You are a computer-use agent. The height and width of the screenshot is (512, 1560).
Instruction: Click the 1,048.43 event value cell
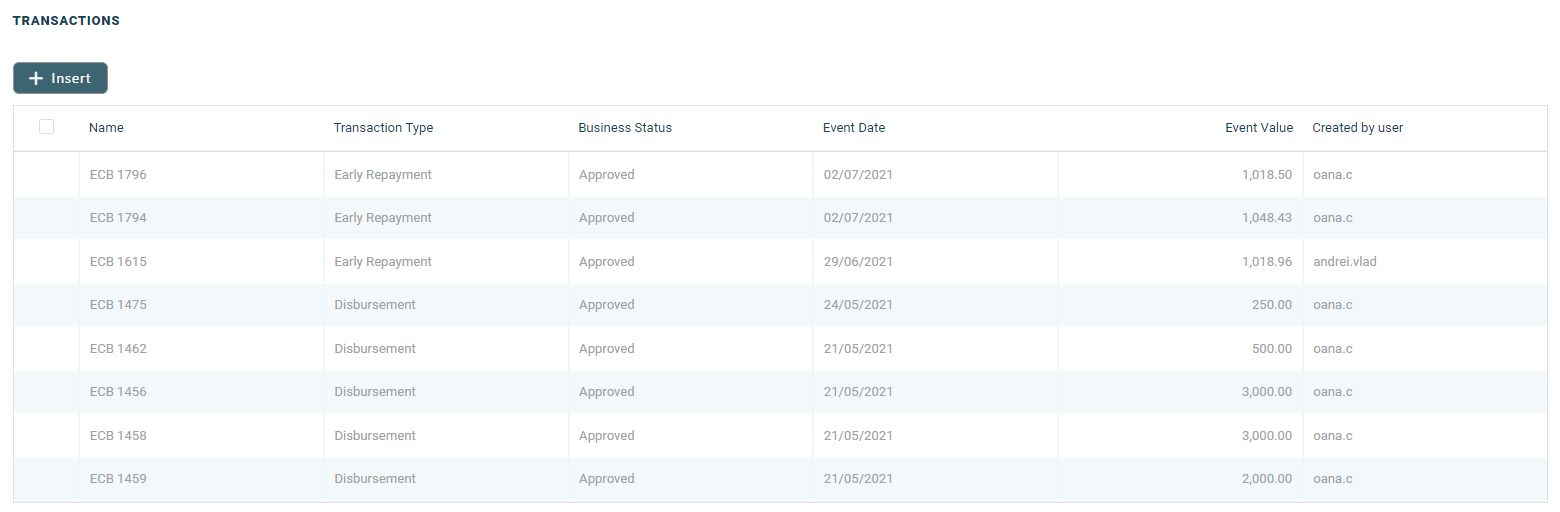(x=1266, y=218)
